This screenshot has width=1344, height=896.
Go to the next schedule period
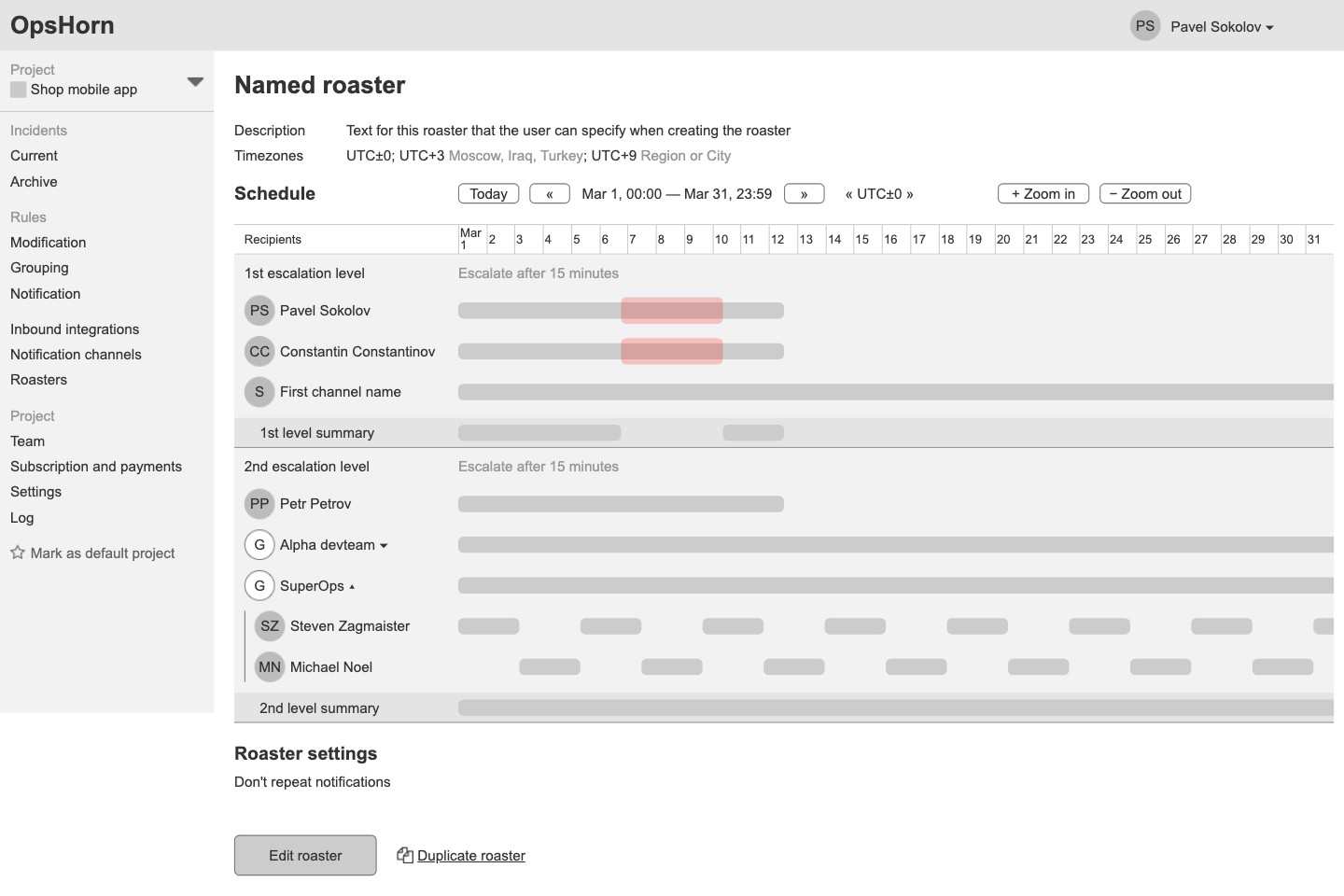(805, 194)
